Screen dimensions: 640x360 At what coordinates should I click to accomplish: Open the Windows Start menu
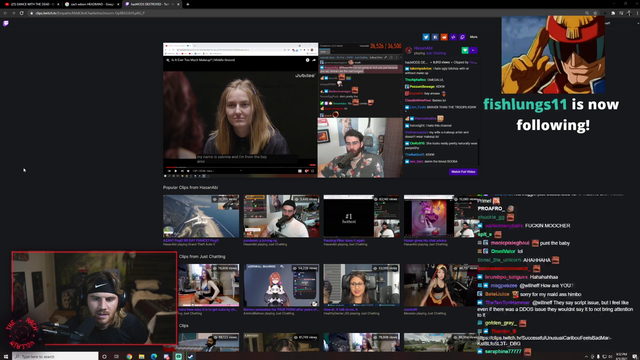click(6, 356)
